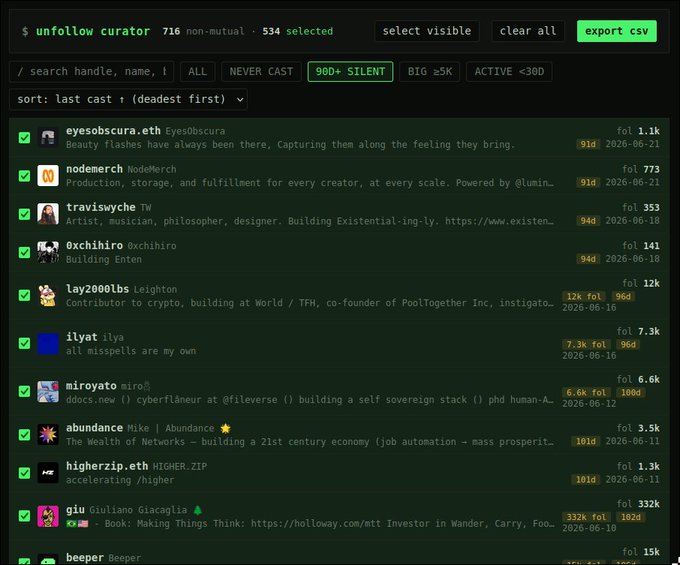This screenshot has width=680, height=565.
Task: Click the 716 non-mutual count
Action: point(203,31)
